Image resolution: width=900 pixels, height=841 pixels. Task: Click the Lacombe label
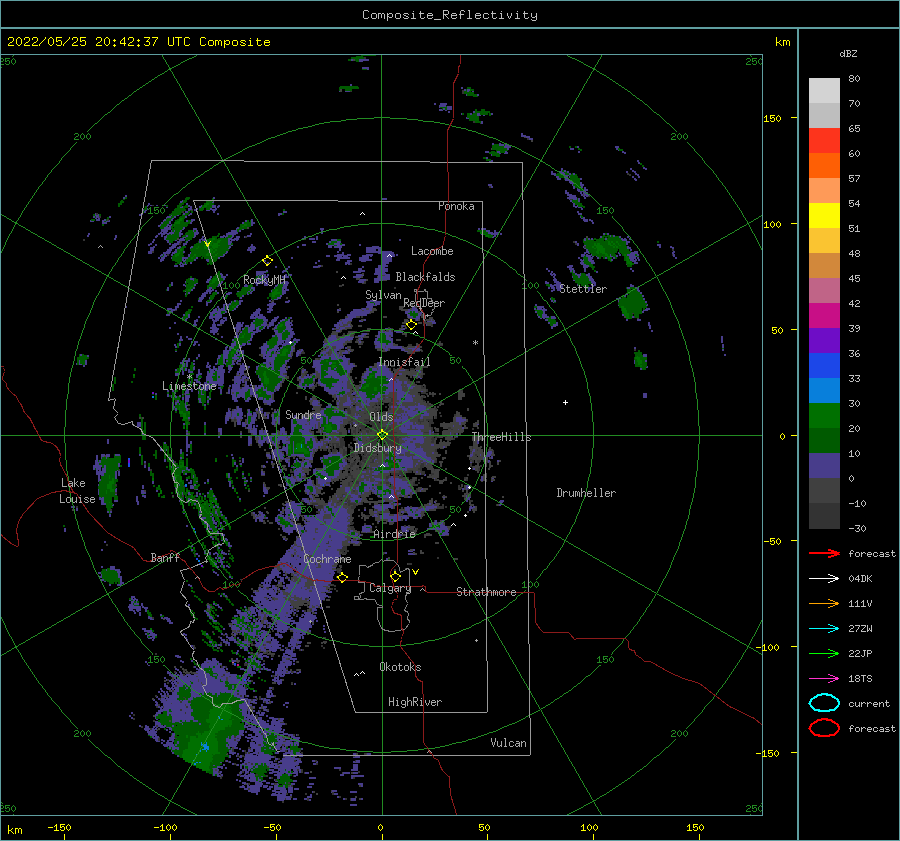(x=432, y=251)
